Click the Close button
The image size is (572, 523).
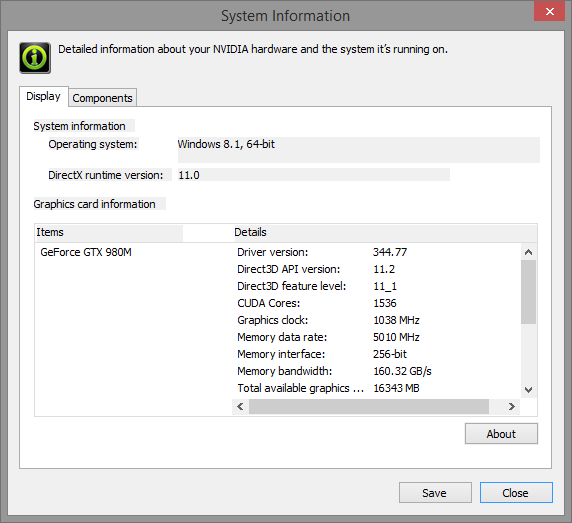[x=516, y=493]
